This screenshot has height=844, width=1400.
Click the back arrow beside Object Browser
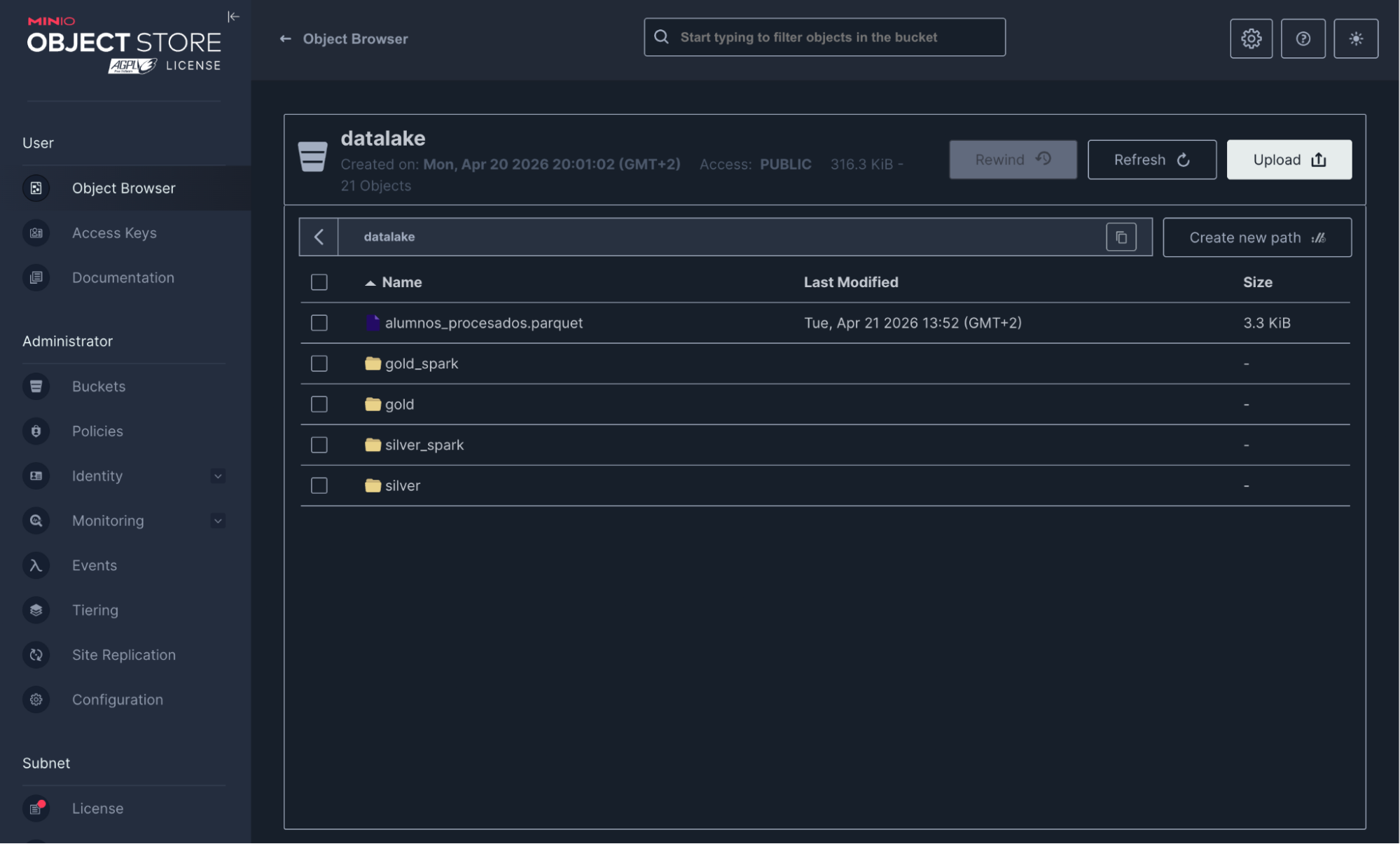[x=285, y=39]
